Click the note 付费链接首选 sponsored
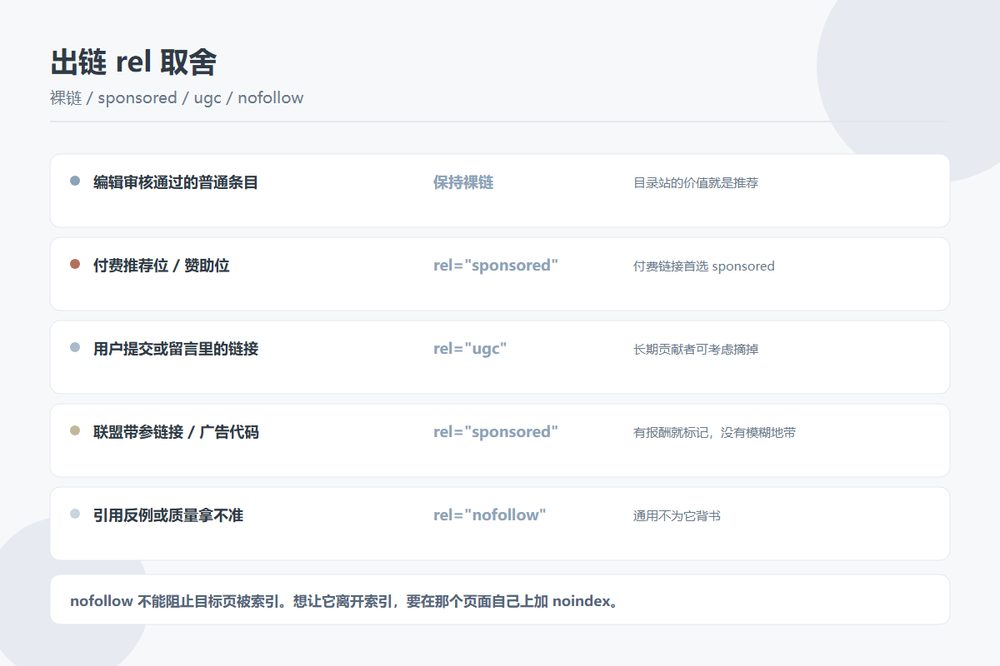This screenshot has height=666, width=1000. click(703, 266)
